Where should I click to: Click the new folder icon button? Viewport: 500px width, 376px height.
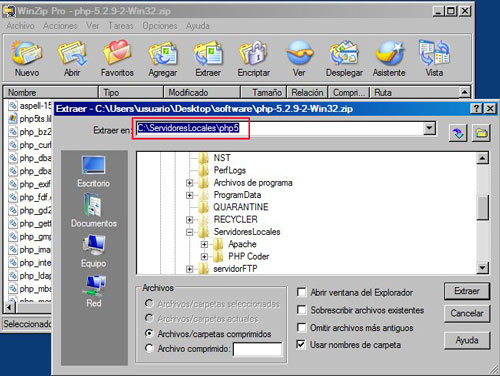click(481, 133)
